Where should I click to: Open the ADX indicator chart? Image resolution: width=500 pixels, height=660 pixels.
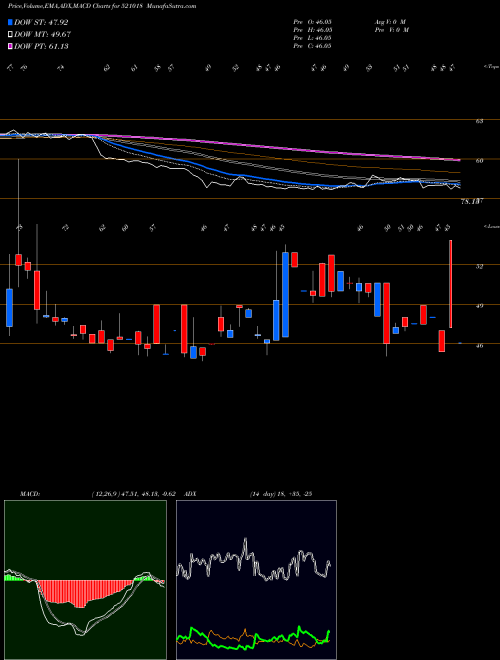tap(256, 580)
